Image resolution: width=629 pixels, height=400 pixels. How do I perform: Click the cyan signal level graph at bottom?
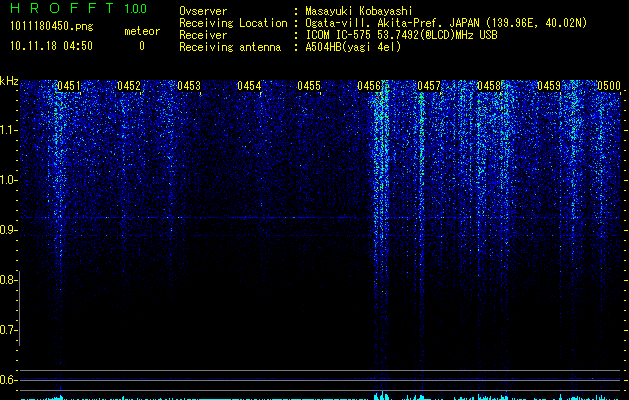pos(321,396)
